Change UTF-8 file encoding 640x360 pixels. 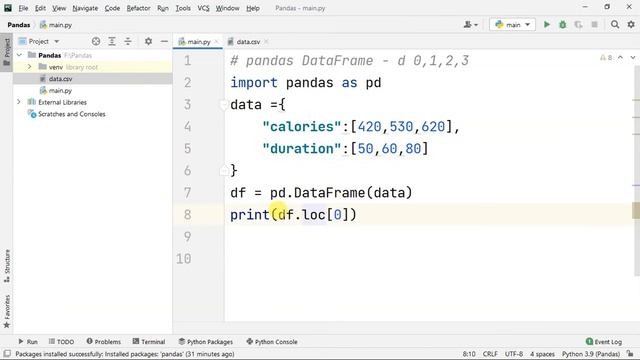pos(514,354)
